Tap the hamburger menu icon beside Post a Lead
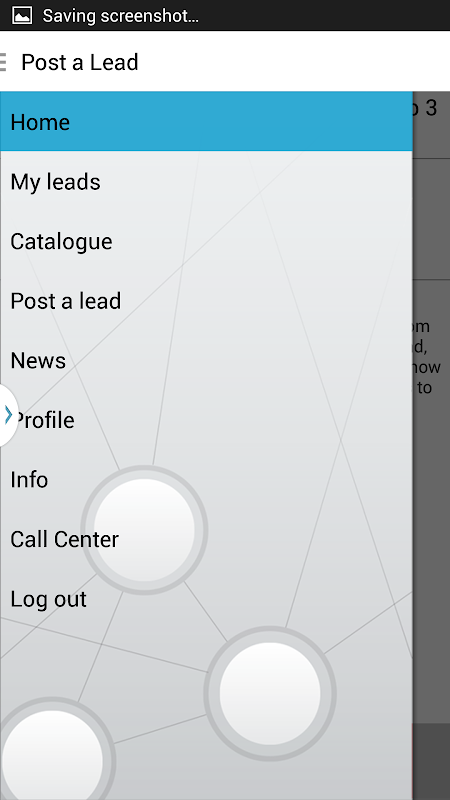 click(3, 62)
